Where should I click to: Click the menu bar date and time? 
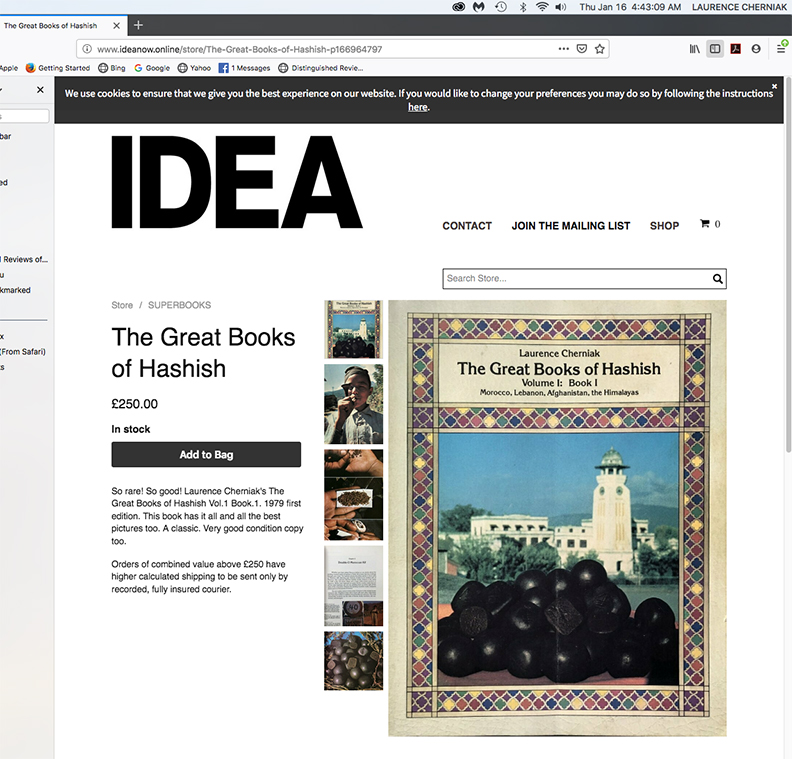coord(630,7)
